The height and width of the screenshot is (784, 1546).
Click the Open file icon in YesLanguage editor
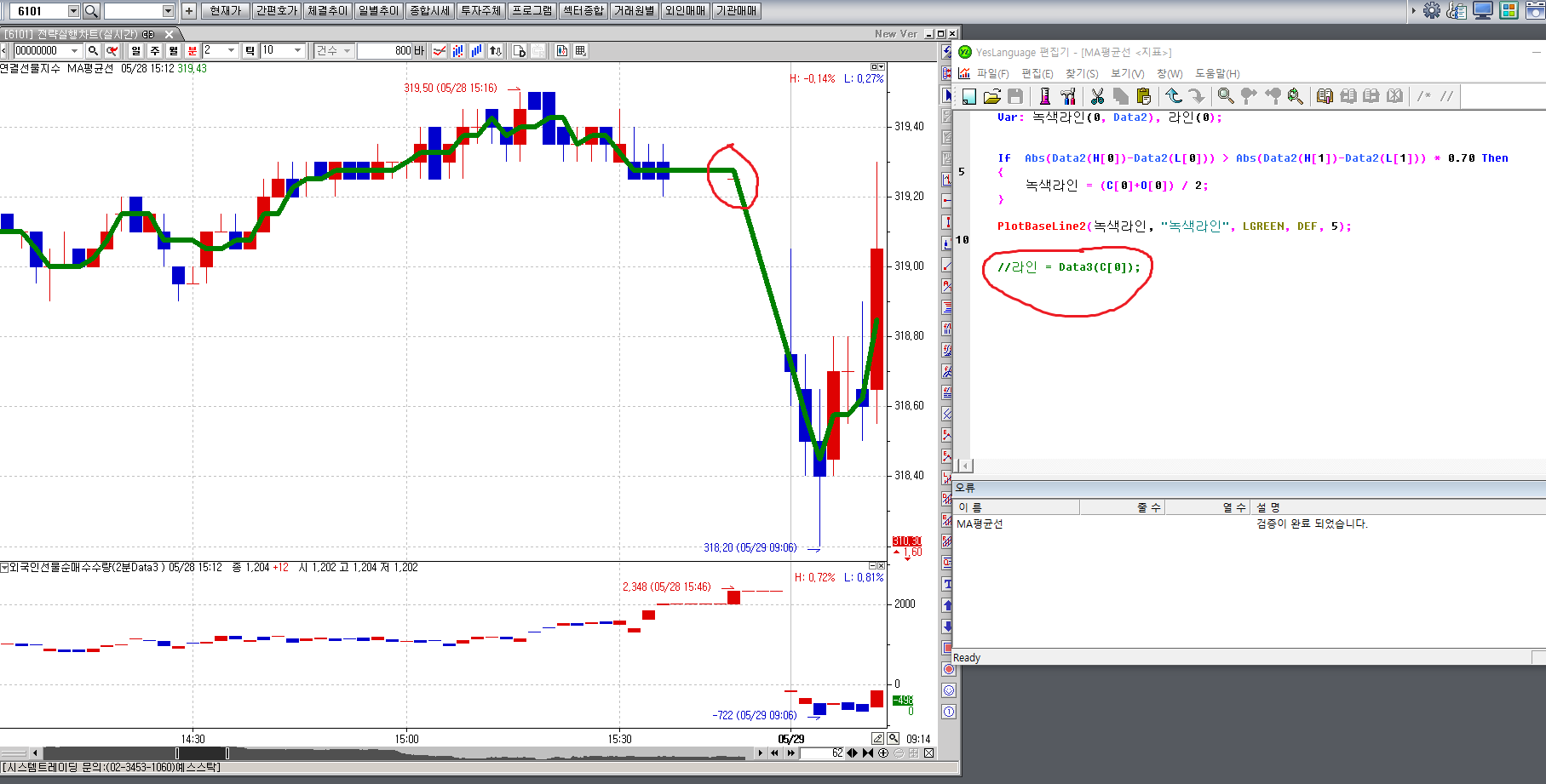tap(991, 96)
